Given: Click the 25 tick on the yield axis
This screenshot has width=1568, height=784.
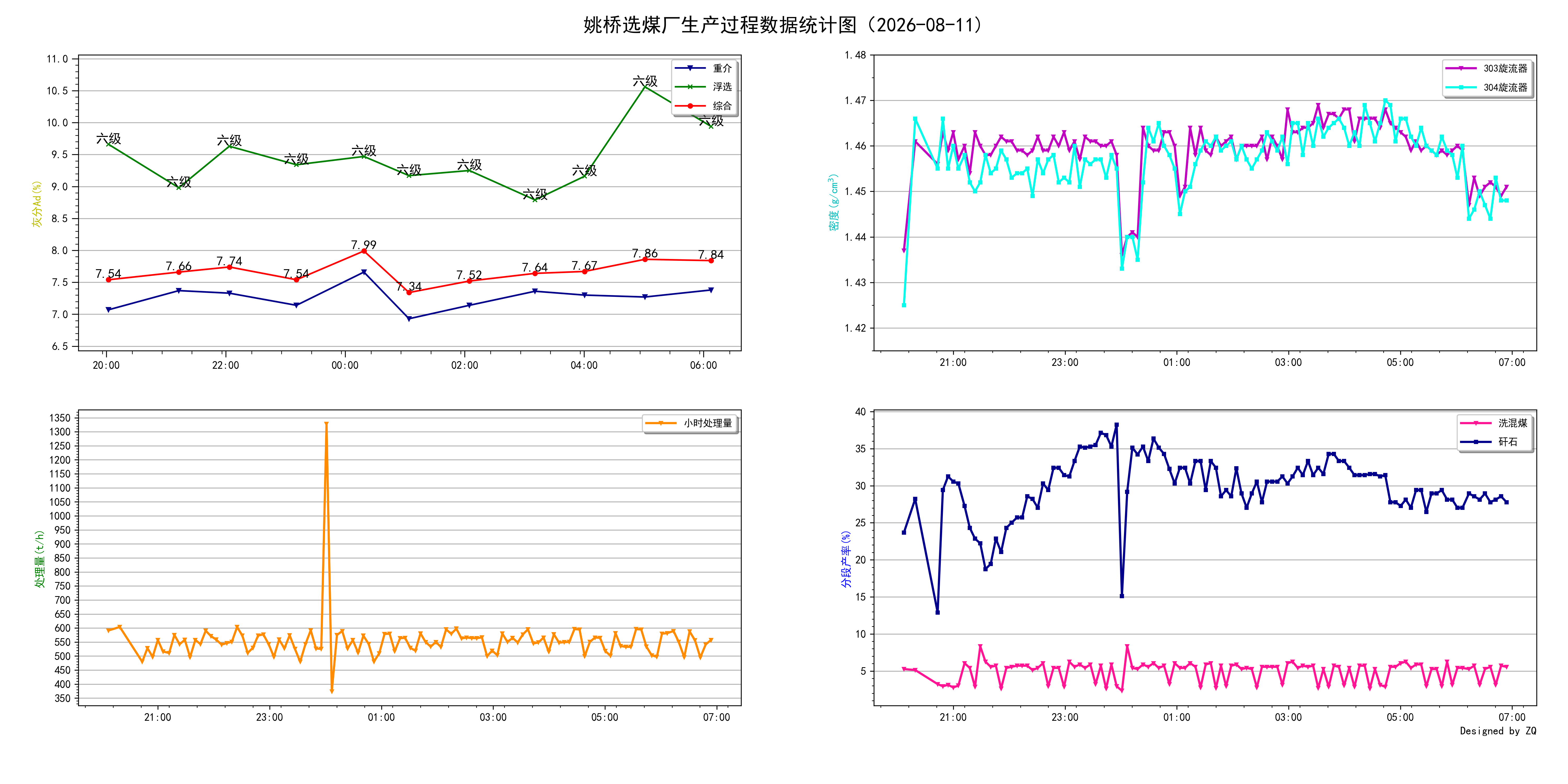Looking at the screenshot, I should pyautogui.click(x=860, y=523).
